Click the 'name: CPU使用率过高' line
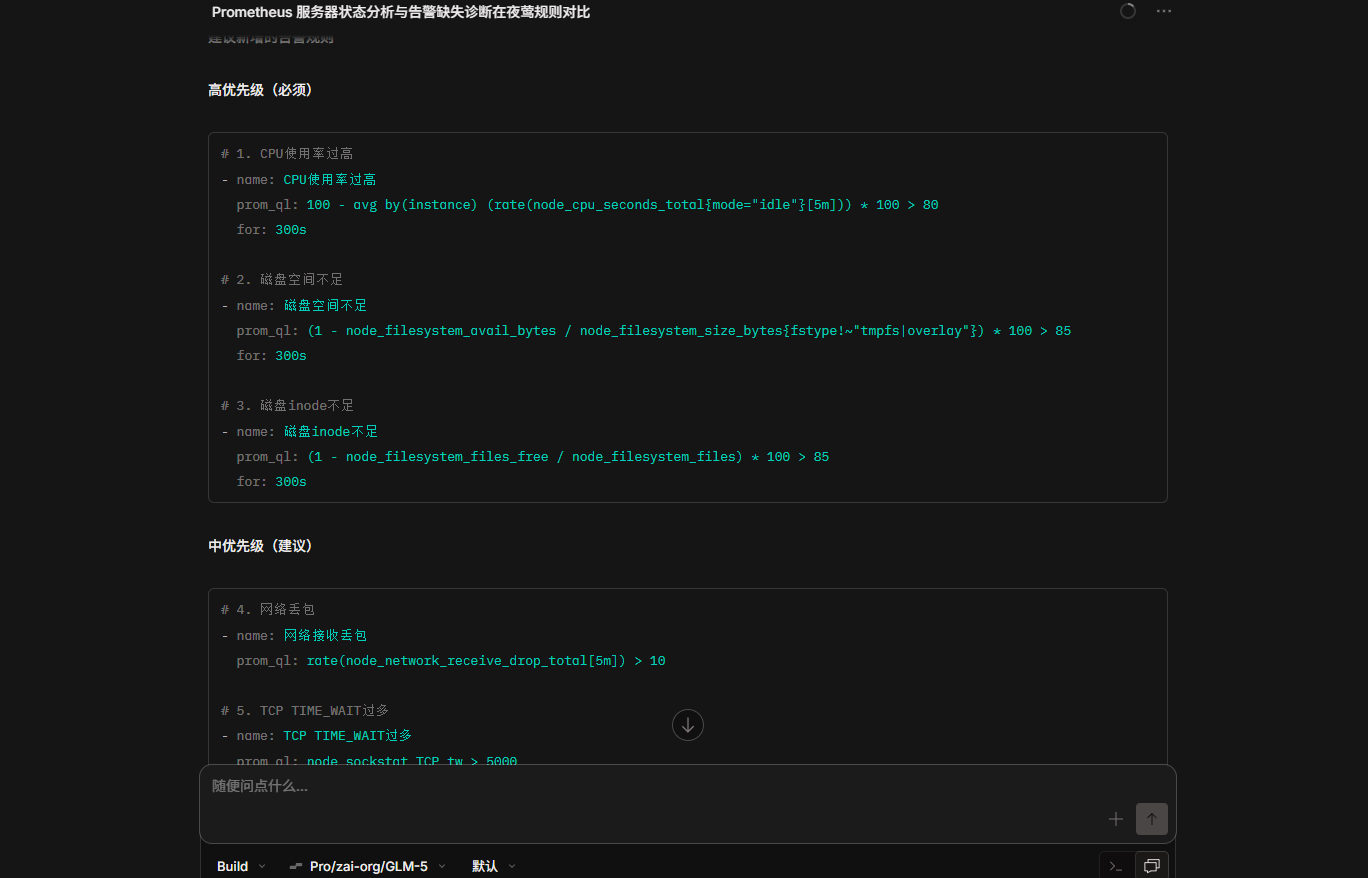1368x878 pixels. [299, 180]
